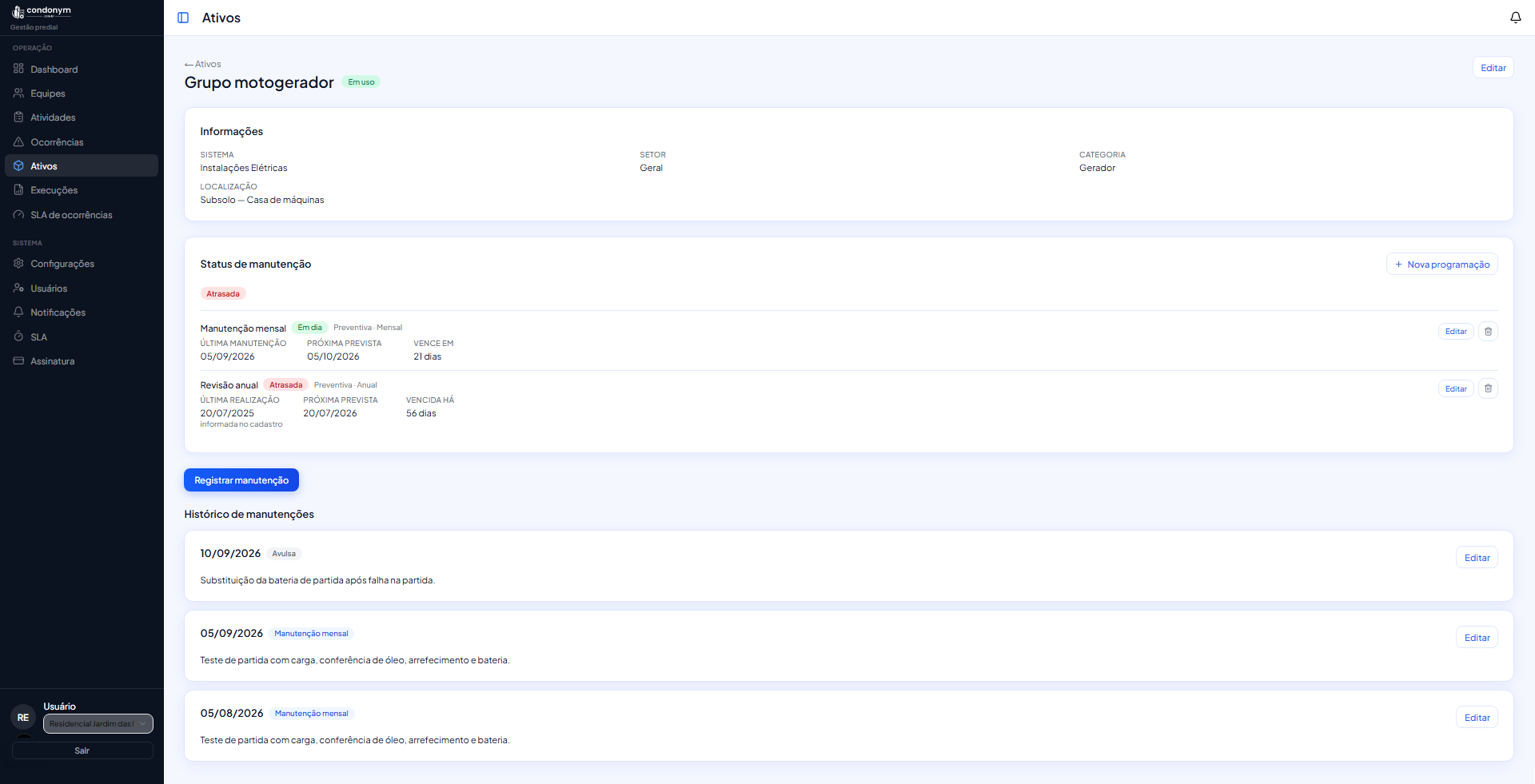The width and height of the screenshot is (1535, 784).
Task: Click the Em uso status badge
Action: (x=361, y=82)
